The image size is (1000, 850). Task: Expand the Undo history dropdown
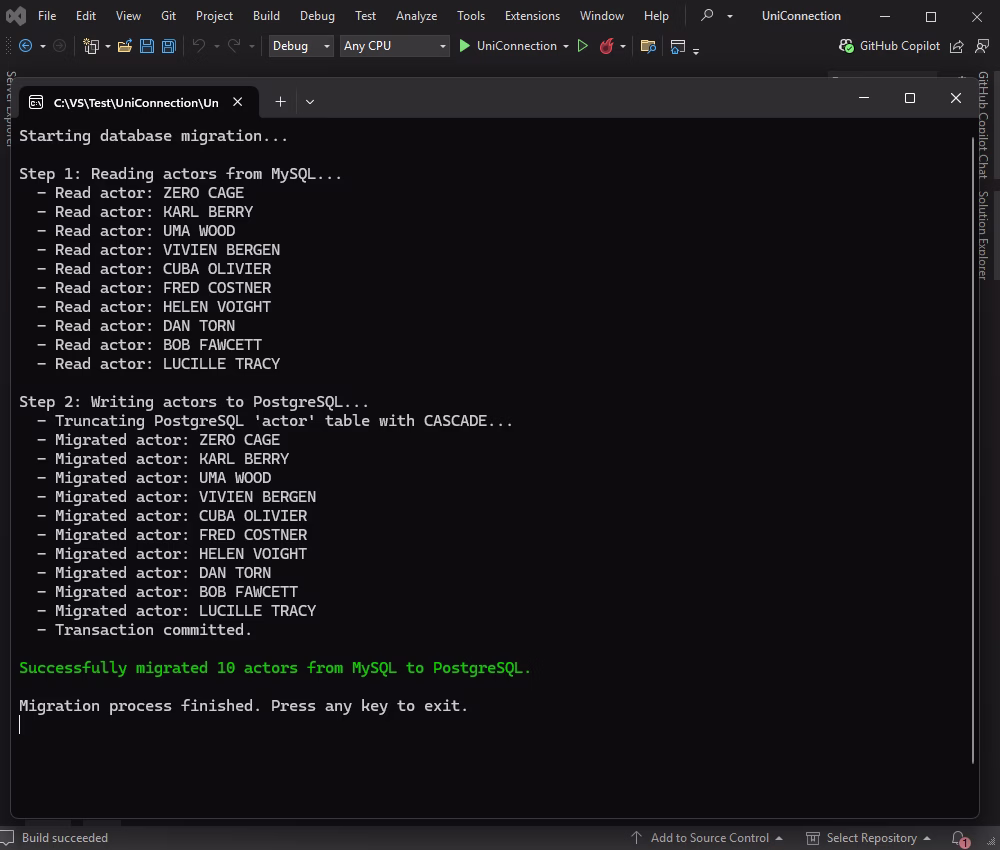217,46
